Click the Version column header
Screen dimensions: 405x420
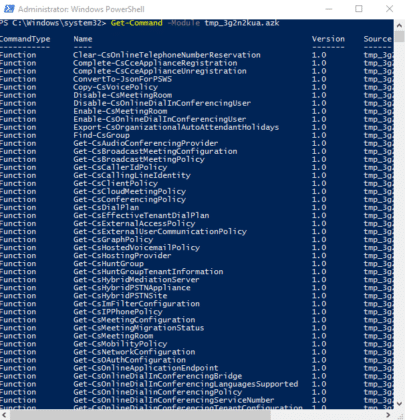point(328,39)
